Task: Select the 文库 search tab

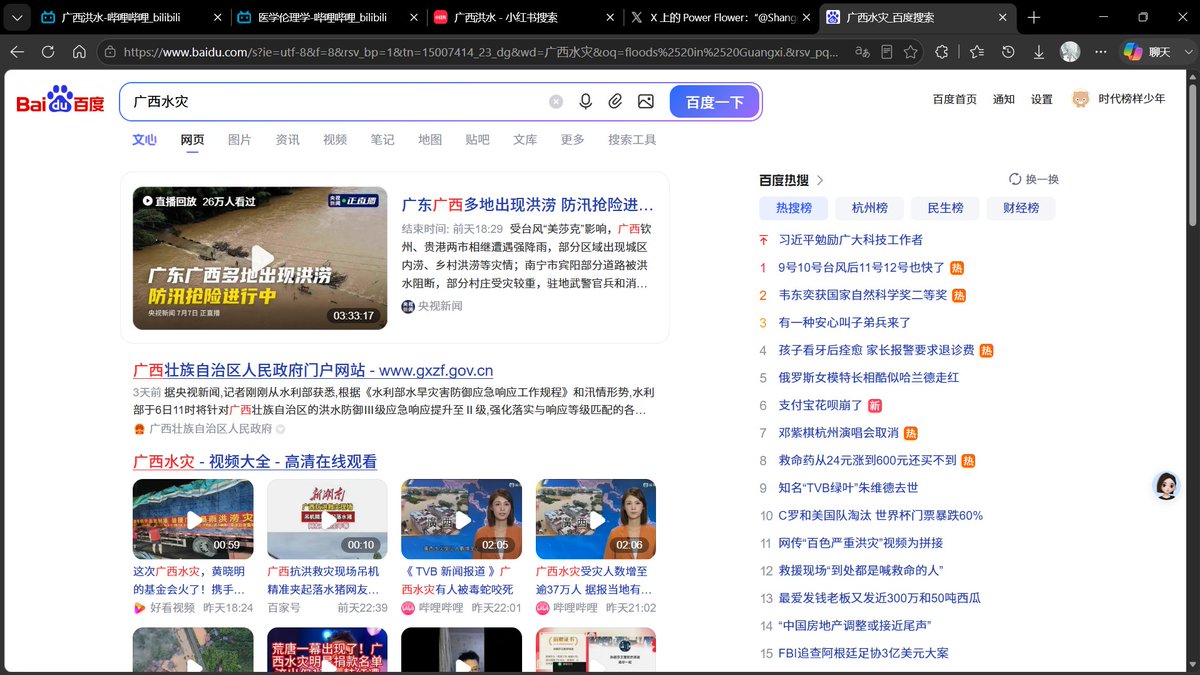Action: [525, 139]
